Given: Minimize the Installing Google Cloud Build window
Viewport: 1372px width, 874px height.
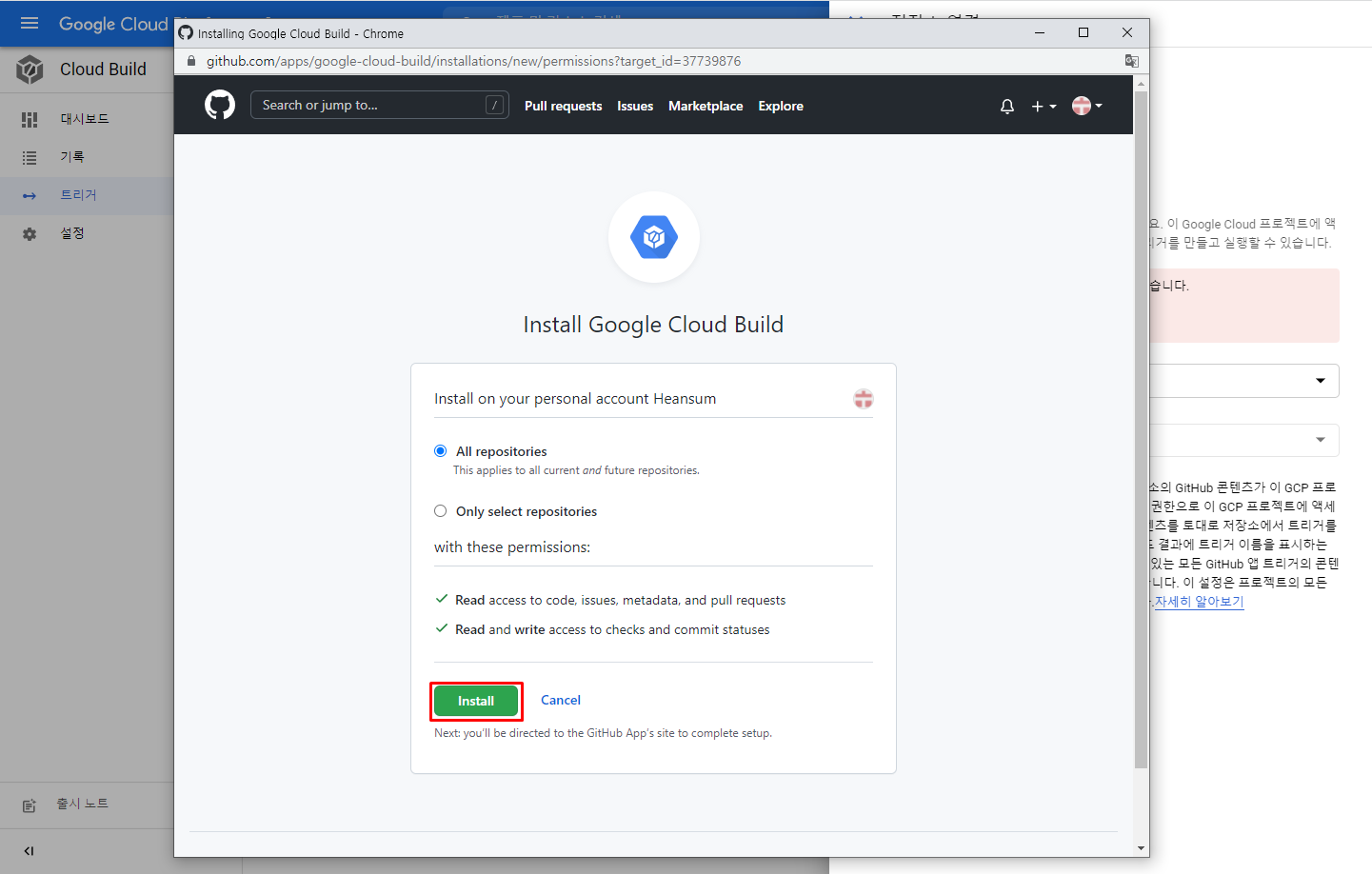Looking at the screenshot, I should click(1040, 32).
